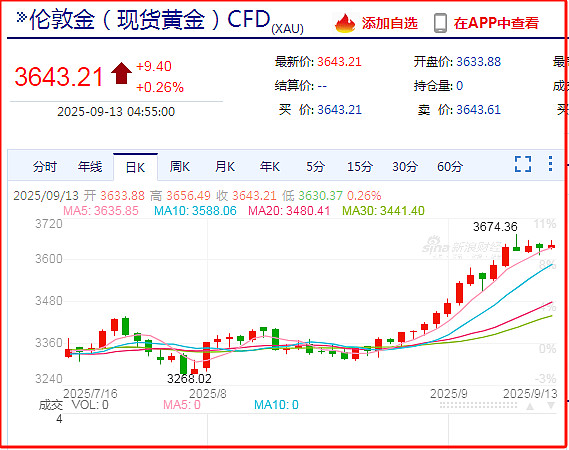The image size is (569, 450).
Task: Click MA5: 3635.85 legend label
Action: click(x=101, y=211)
